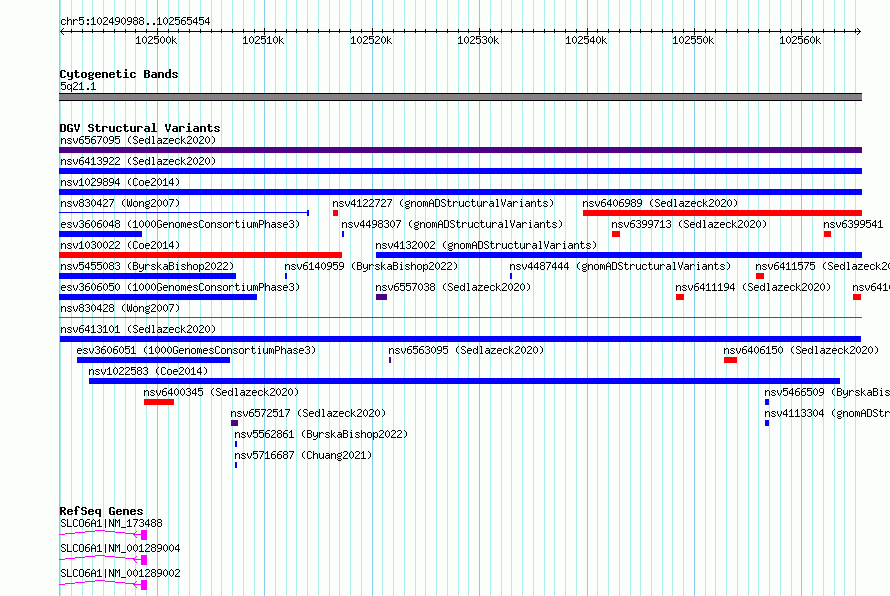This screenshot has width=890, height=596.
Task: Open the nsv5716687 (Chuang2021) label
Action: pyautogui.click(x=303, y=455)
